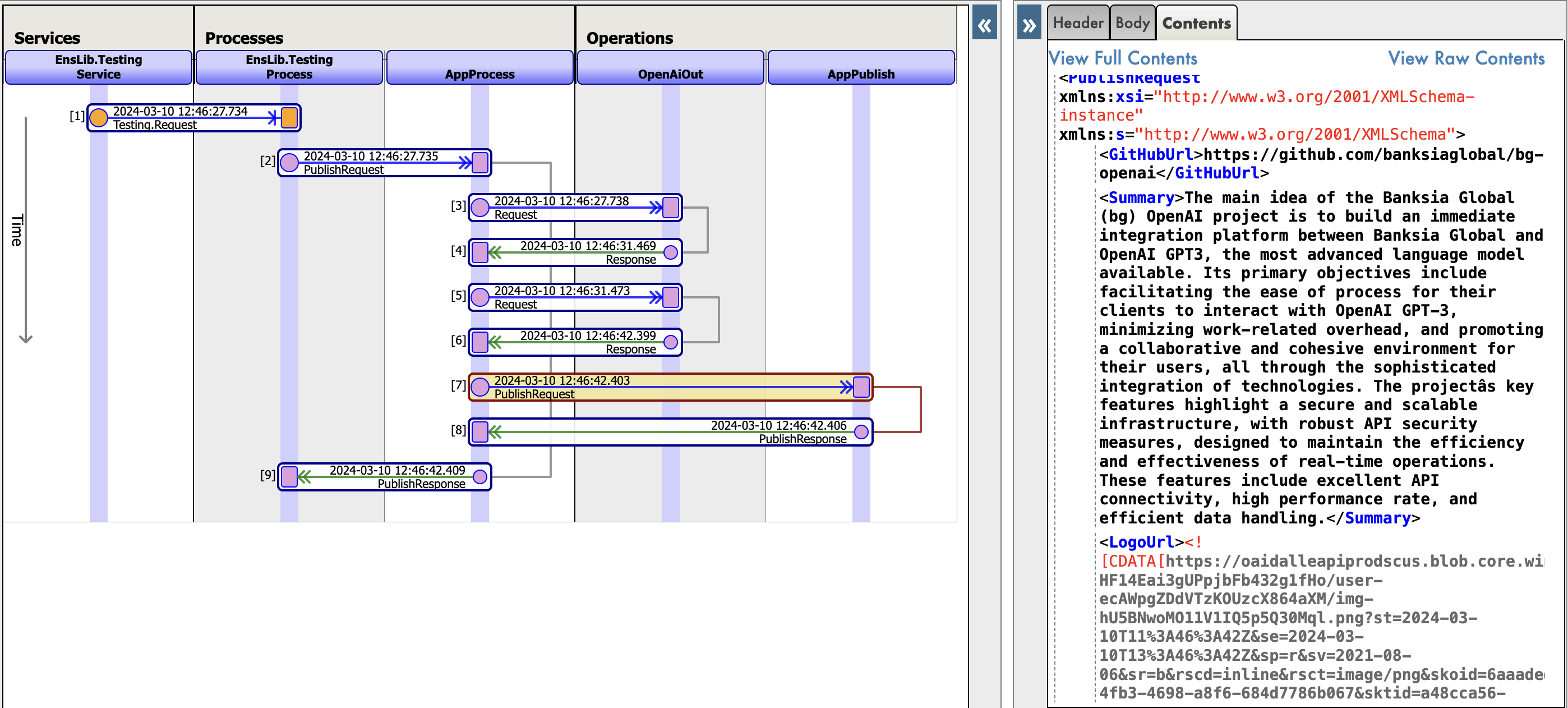Click the OpenAiOut operation column header
The height and width of the screenshot is (708, 1568).
pos(670,67)
